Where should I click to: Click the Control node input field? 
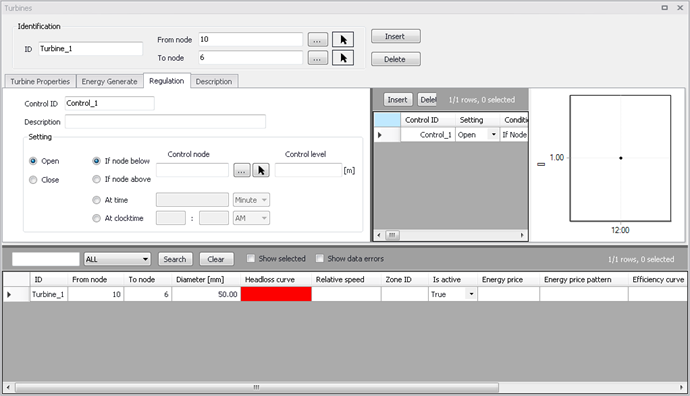point(192,170)
